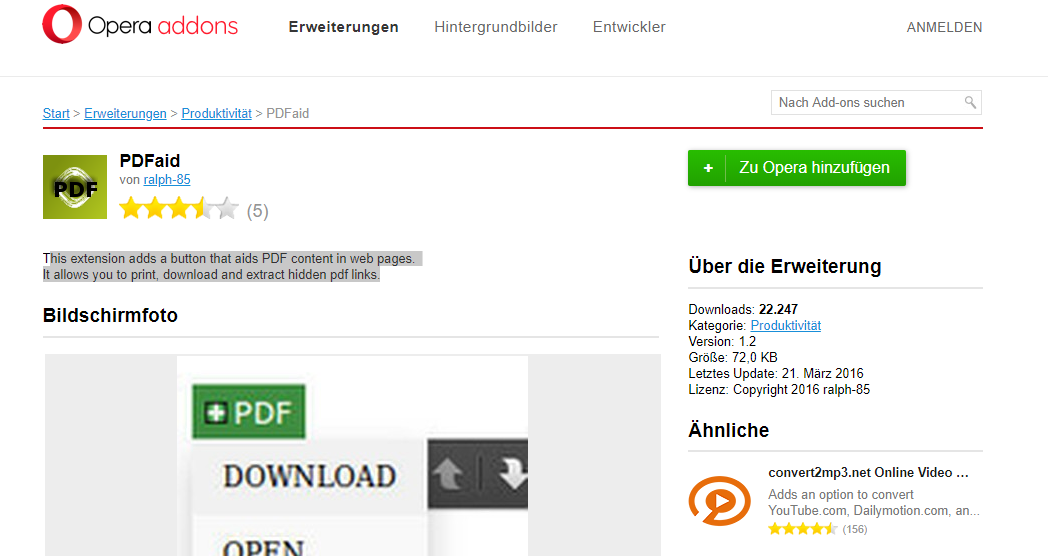The image size is (1048, 556).
Task: Click the Version: 1.2 text
Action: tap(723, 341)
